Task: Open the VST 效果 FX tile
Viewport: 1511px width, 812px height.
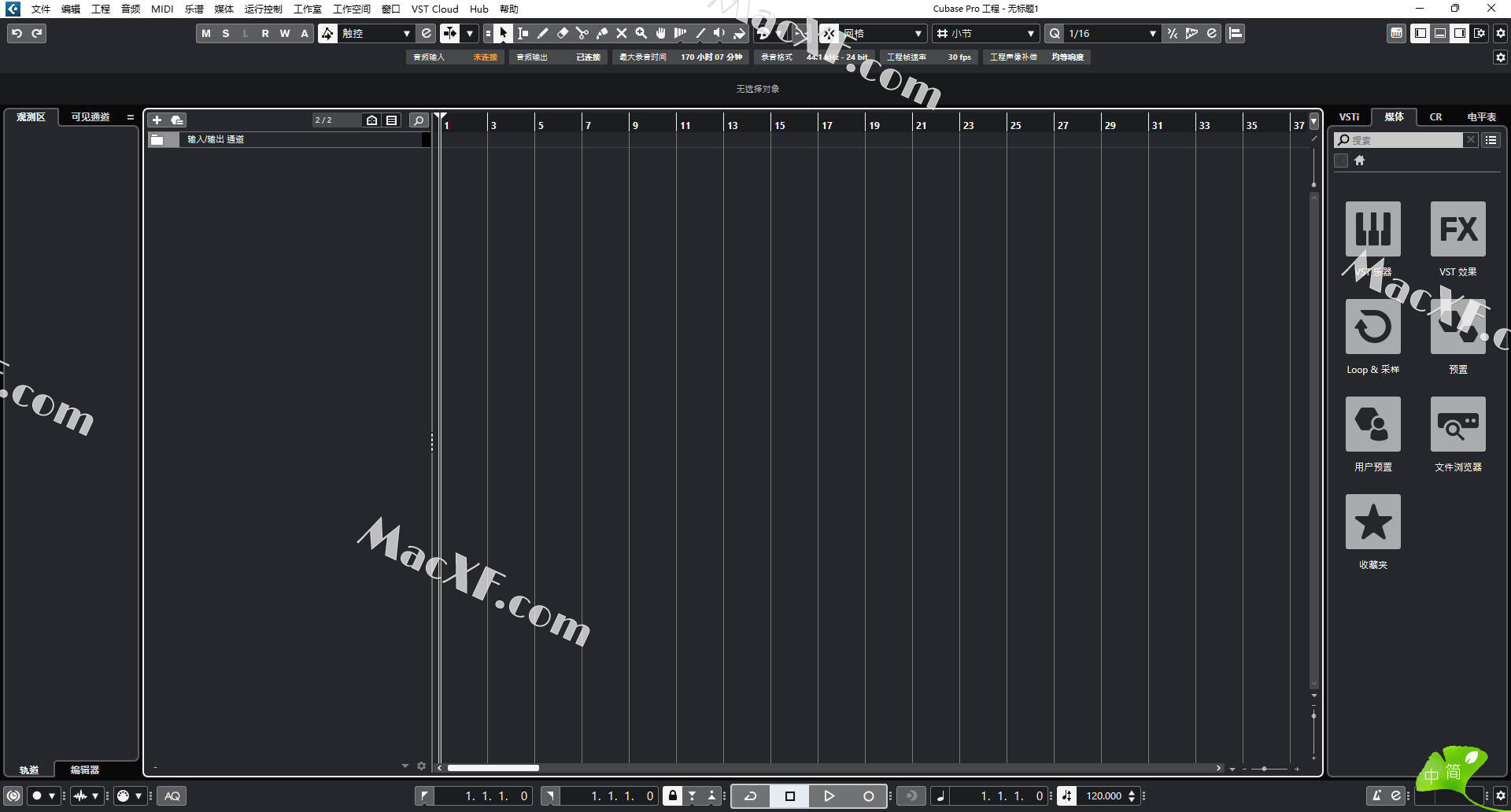Action: pos(1457,229)
